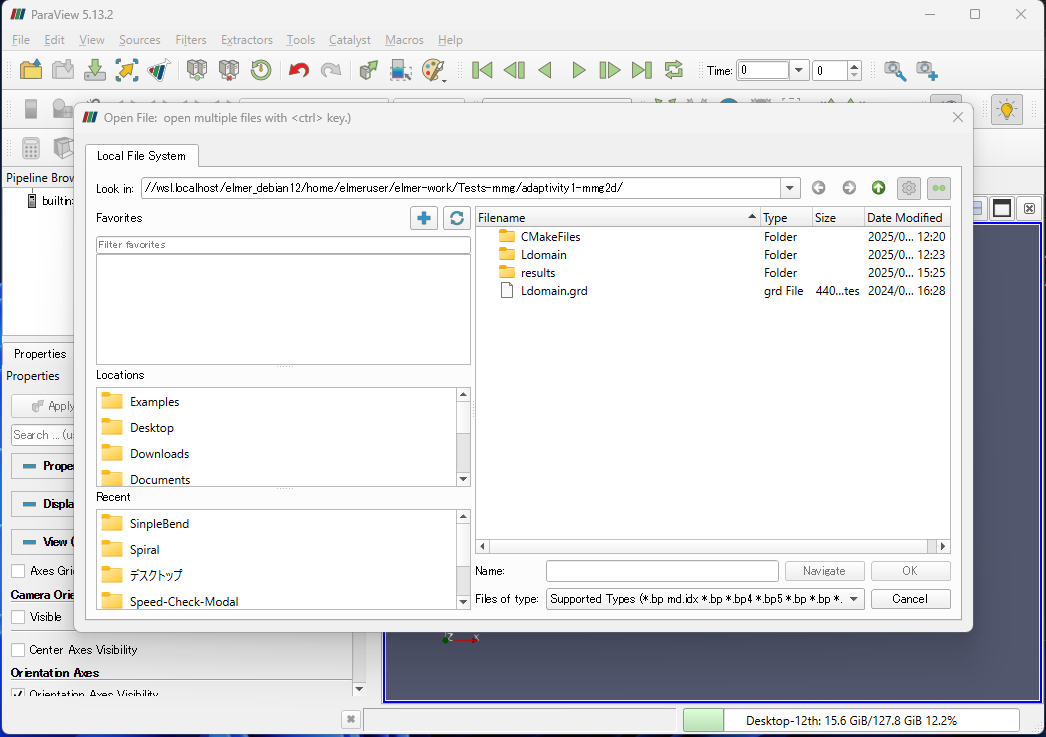Image resolution: width=1046 pixels, height=737 pixels.
Task: Go forward in file dialog history
Action: [x=849, y=188]
